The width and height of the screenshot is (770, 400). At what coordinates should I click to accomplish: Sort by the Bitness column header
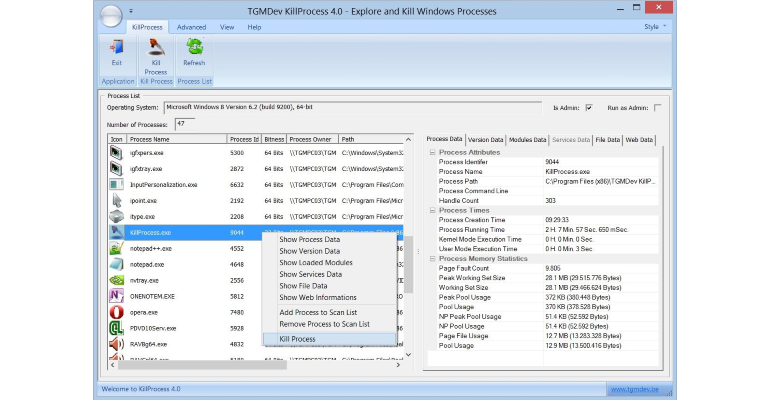click(274, 139)
